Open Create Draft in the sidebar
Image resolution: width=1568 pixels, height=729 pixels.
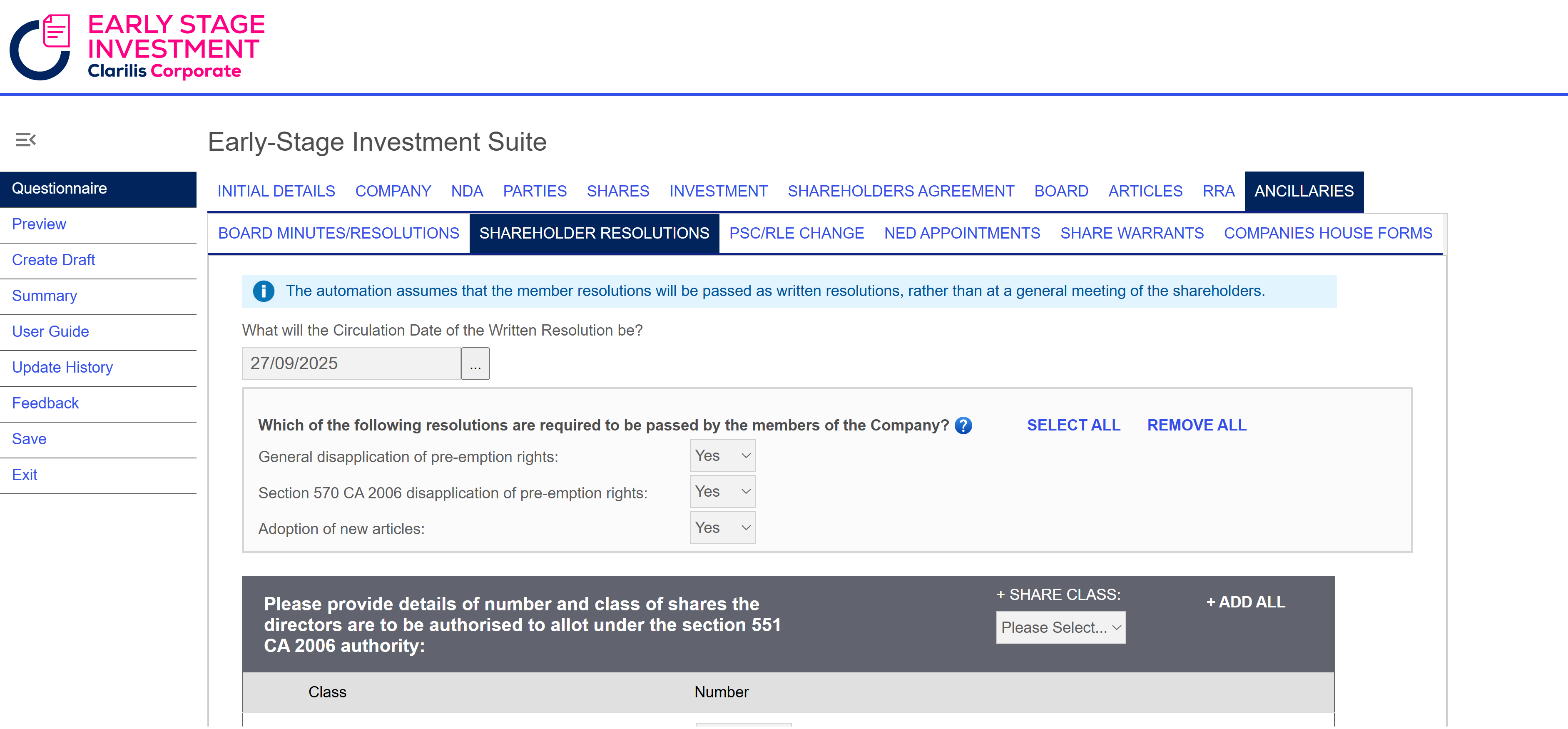54,260
